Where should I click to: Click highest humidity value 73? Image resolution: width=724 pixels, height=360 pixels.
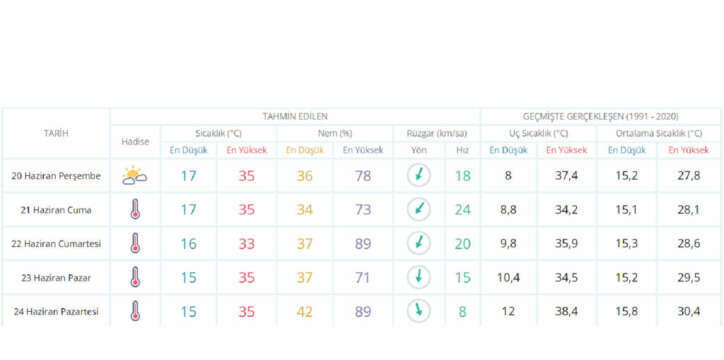point(363,210)
